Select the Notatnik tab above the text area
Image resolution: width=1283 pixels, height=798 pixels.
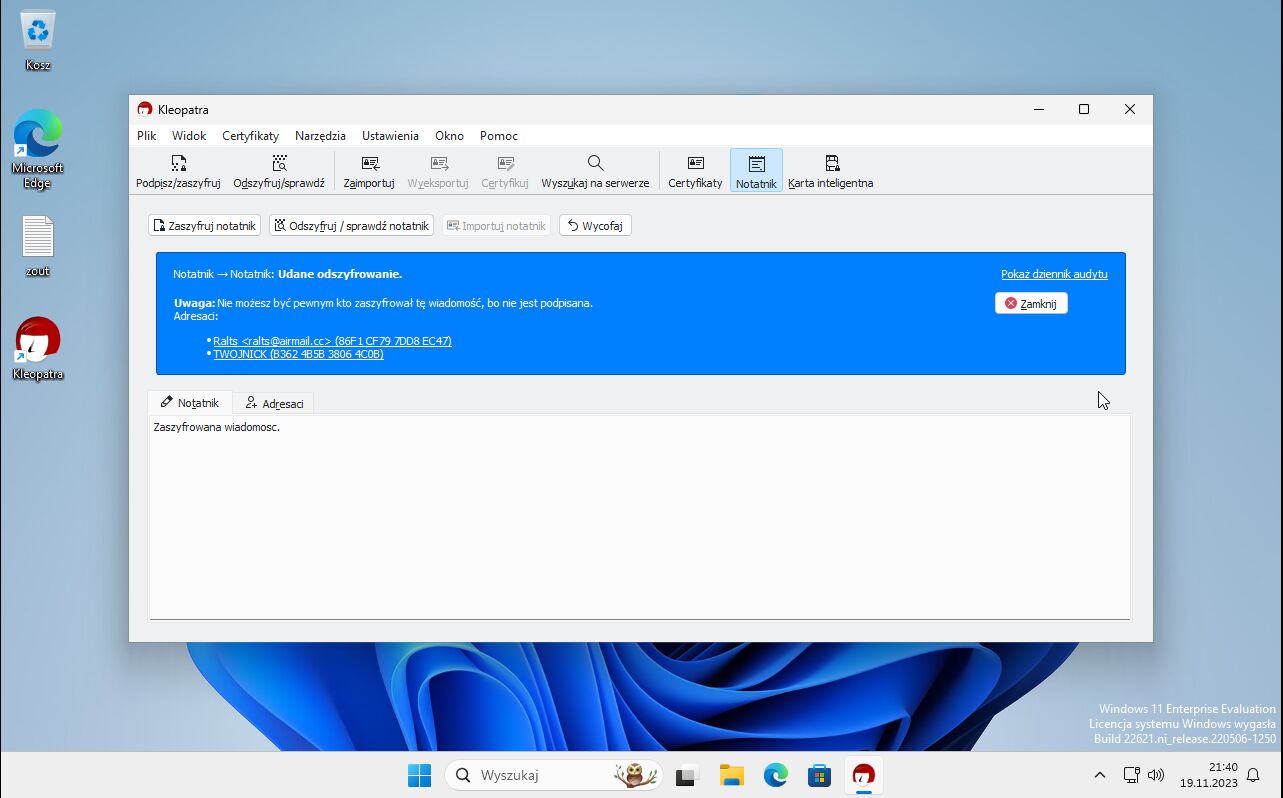[190, 403]
